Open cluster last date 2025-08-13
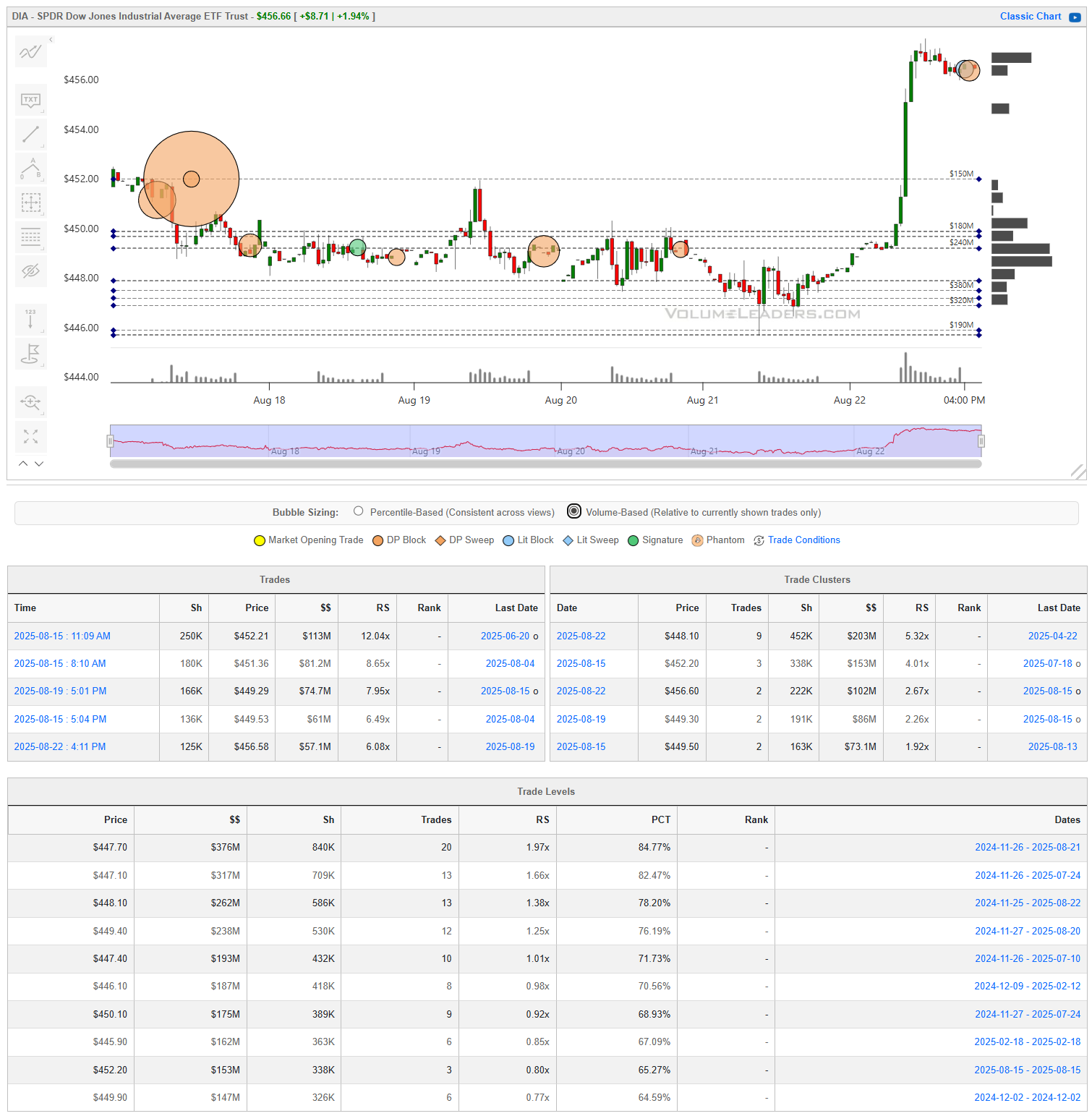The width and height of the screenshot is (1092, 1116). coord(1052,746)
